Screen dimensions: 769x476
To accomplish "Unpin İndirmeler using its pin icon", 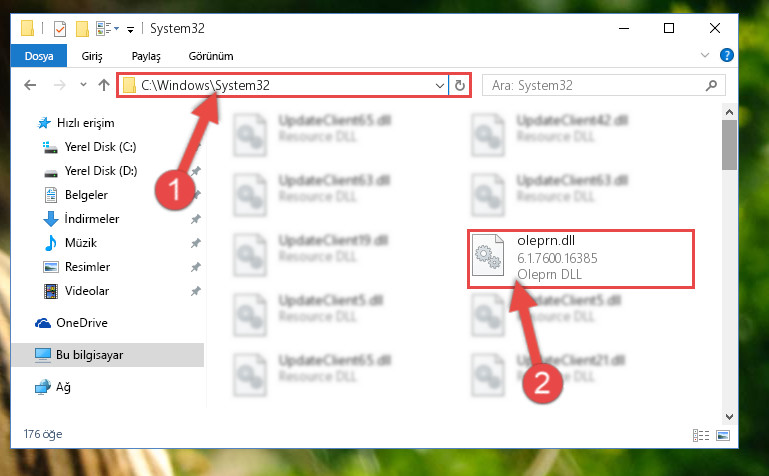I will pyautogui.click(x=196, y=219).
